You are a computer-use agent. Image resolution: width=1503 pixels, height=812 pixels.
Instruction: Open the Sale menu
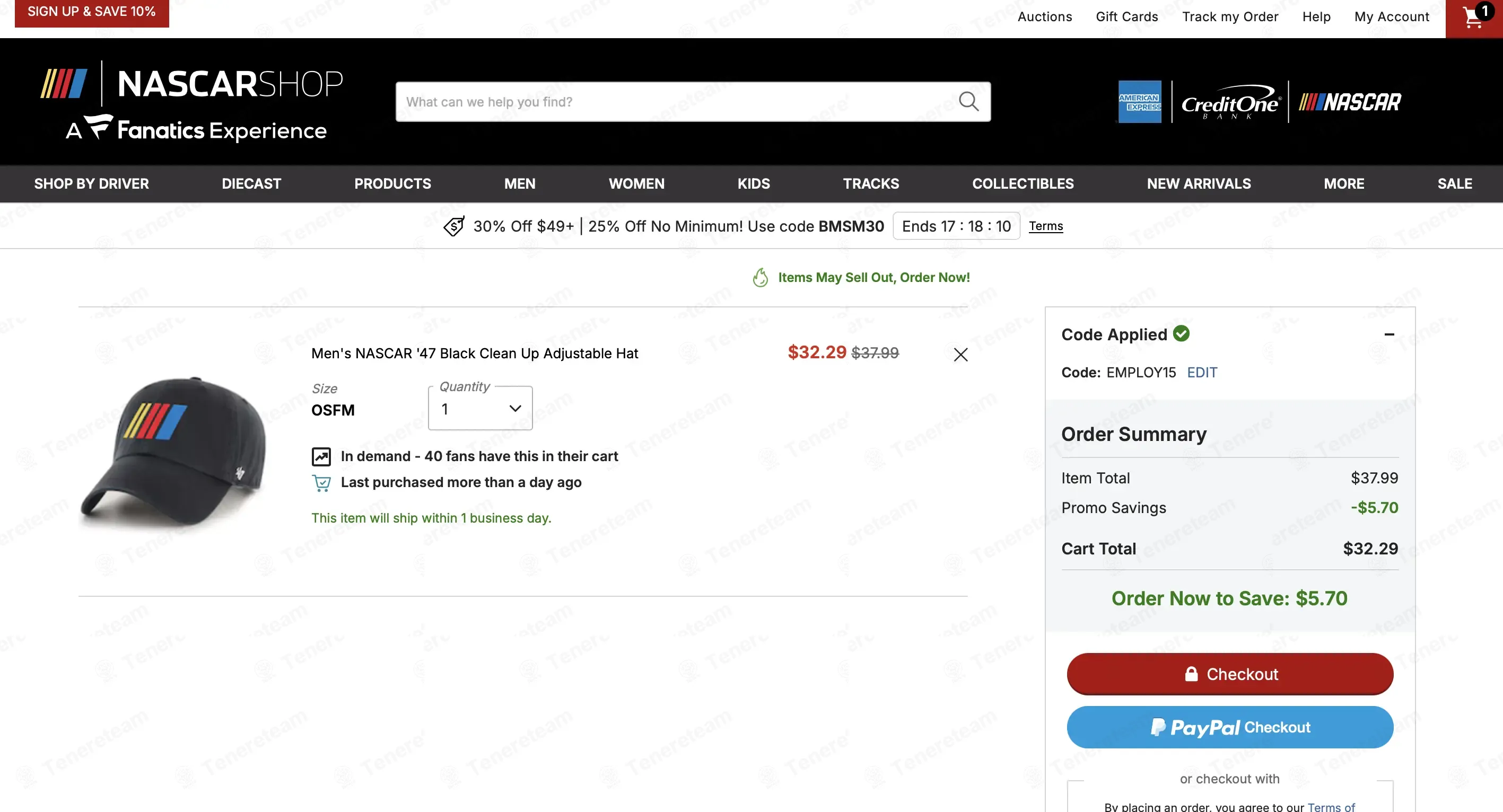click(x=1455, y=183)
